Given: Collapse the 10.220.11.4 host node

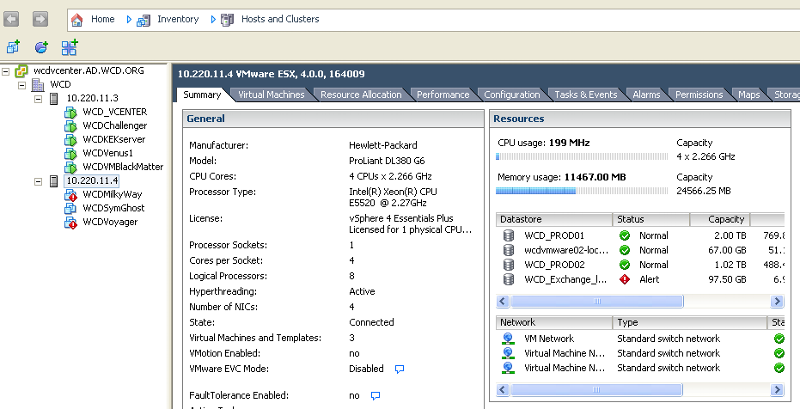Looking at the screenshot, I should click(x=38, y=181).
